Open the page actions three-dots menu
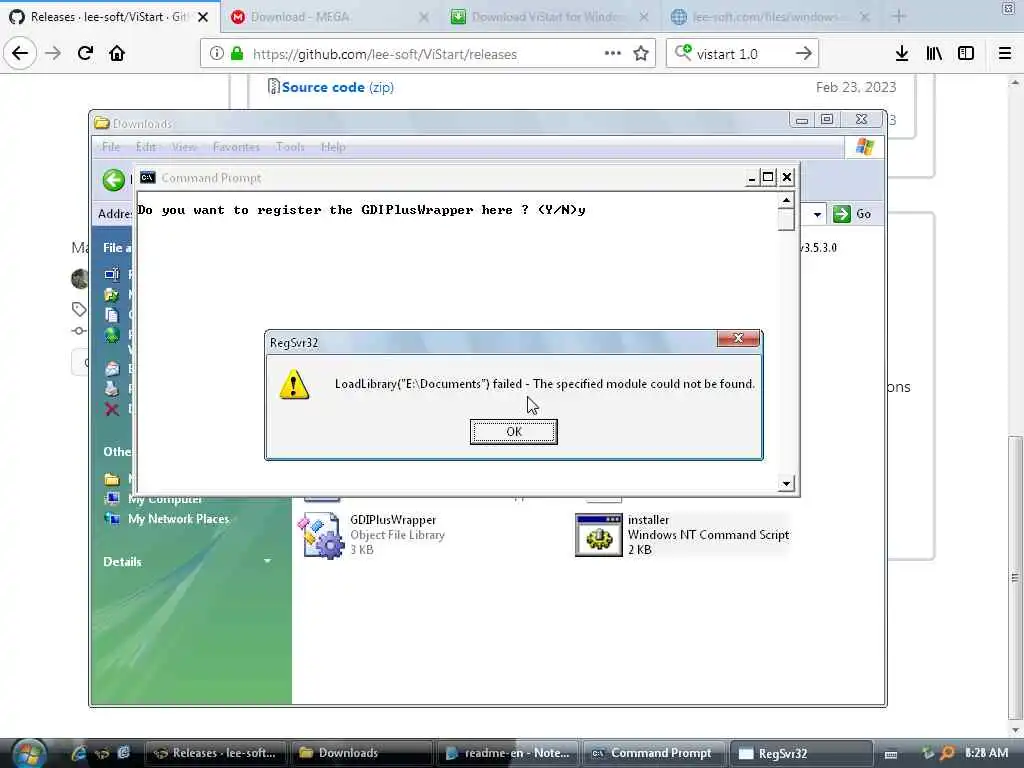1024x768 pixels. coord(613,54)
